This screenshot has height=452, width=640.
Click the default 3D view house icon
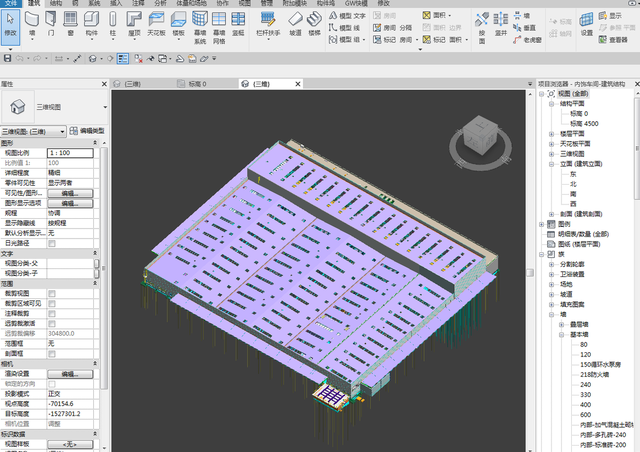93,59
